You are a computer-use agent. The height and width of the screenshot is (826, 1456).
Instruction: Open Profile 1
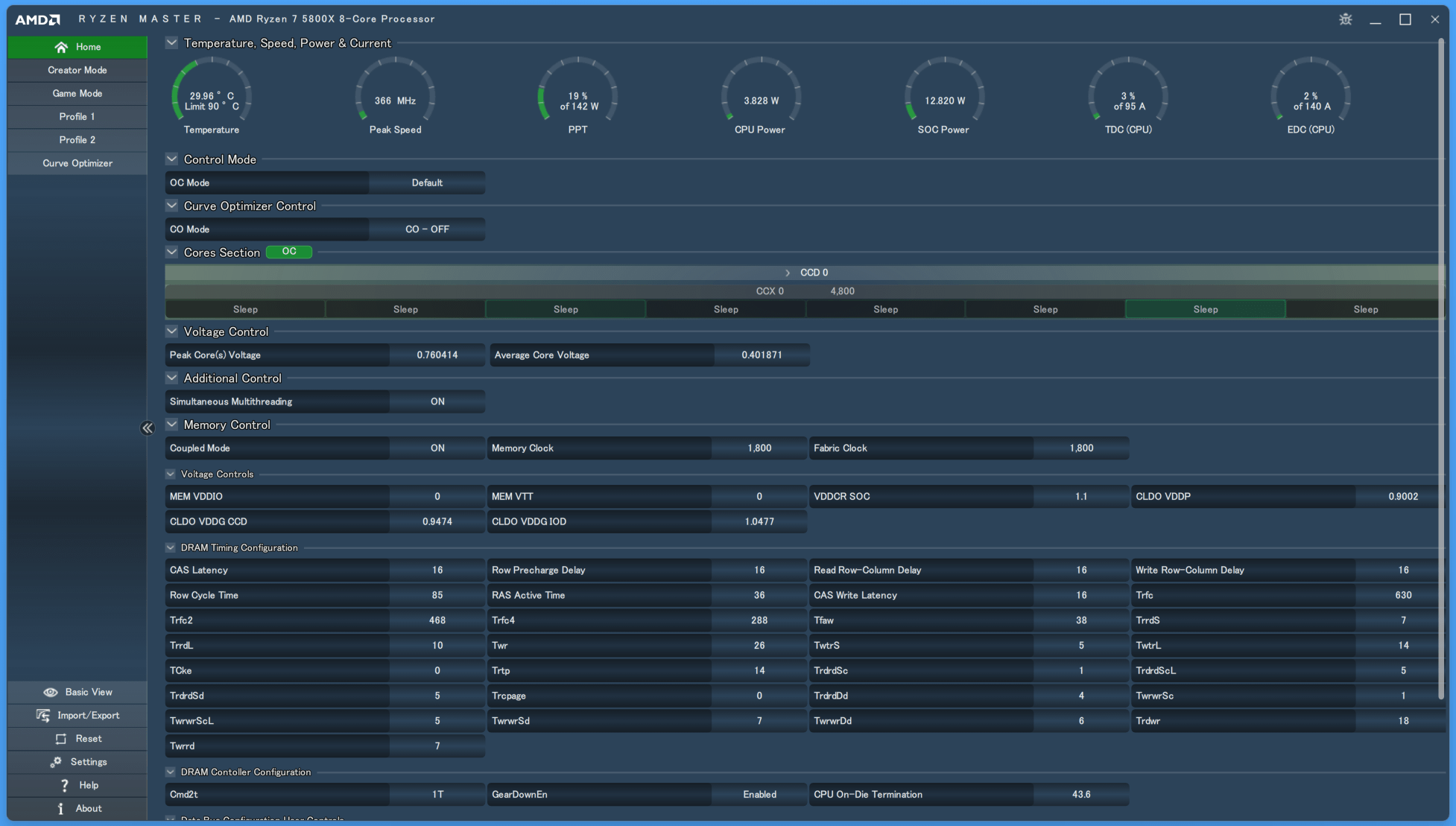click(77, 116)
